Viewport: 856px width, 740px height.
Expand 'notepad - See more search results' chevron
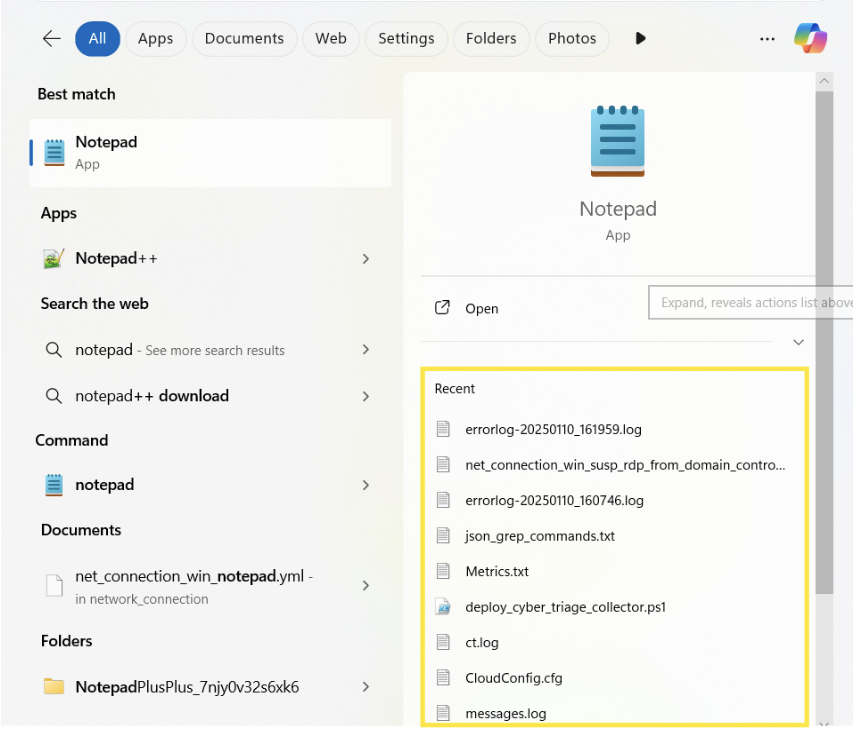366,350
